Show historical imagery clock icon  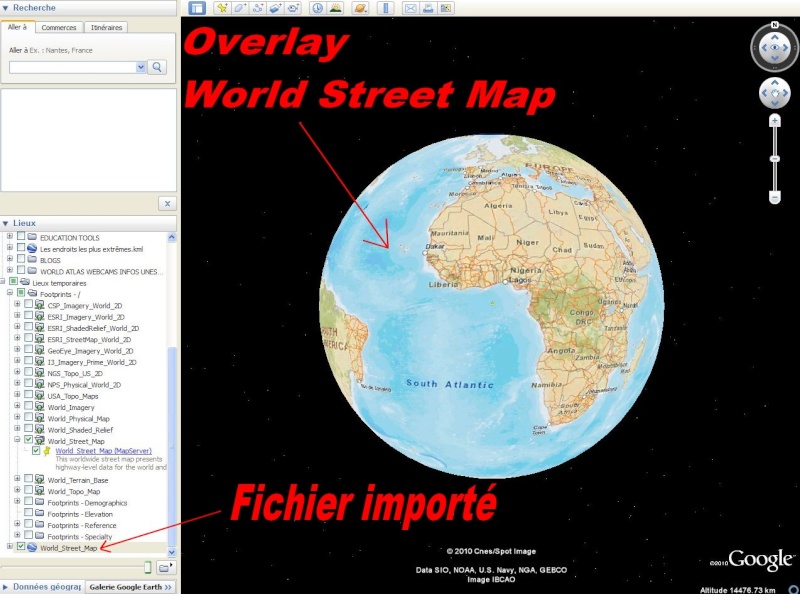317,8
